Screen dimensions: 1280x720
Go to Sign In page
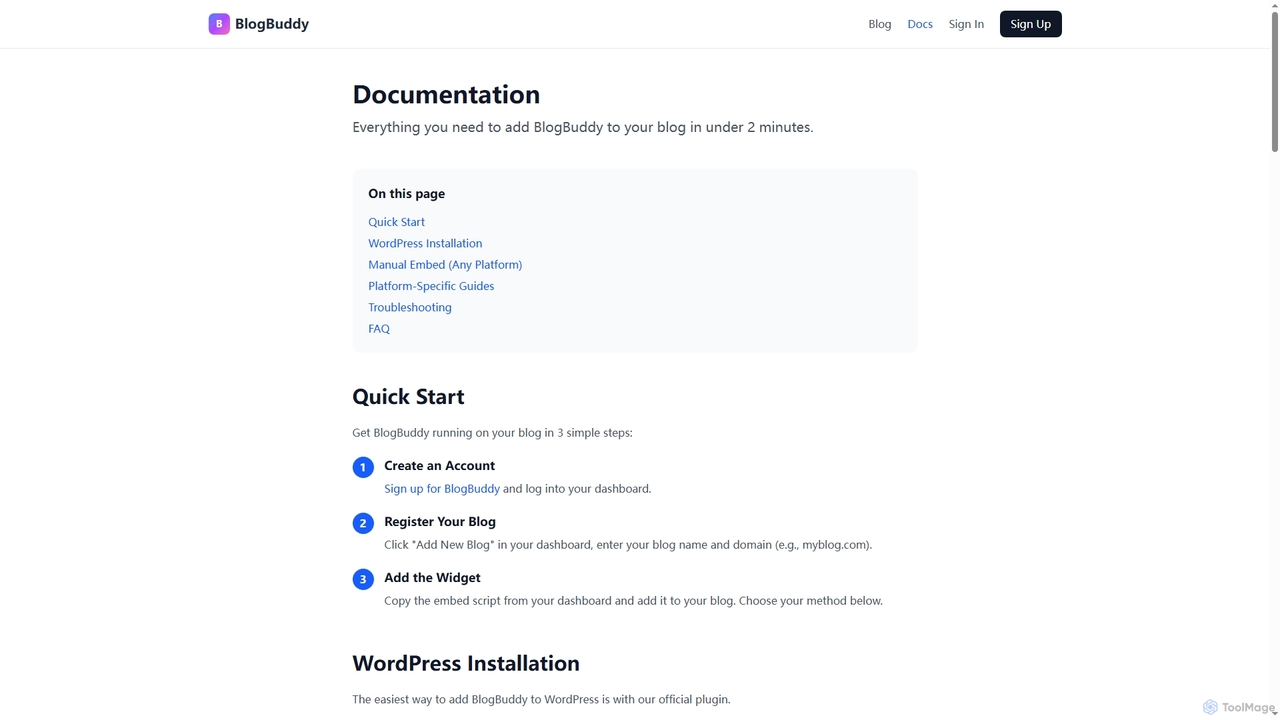click(966, 24)
